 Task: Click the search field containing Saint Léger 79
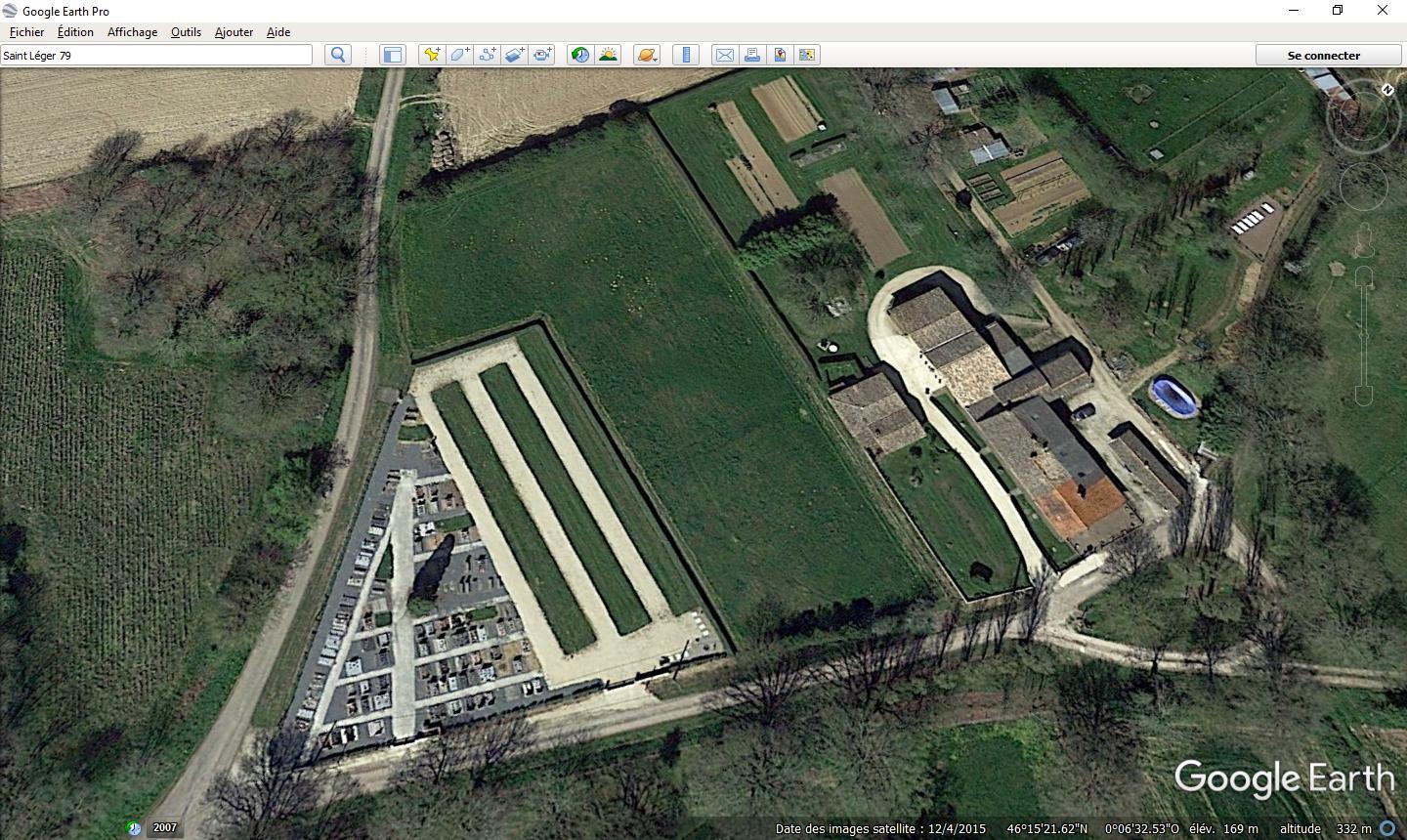pyautogui.click(x=156, y=56)
